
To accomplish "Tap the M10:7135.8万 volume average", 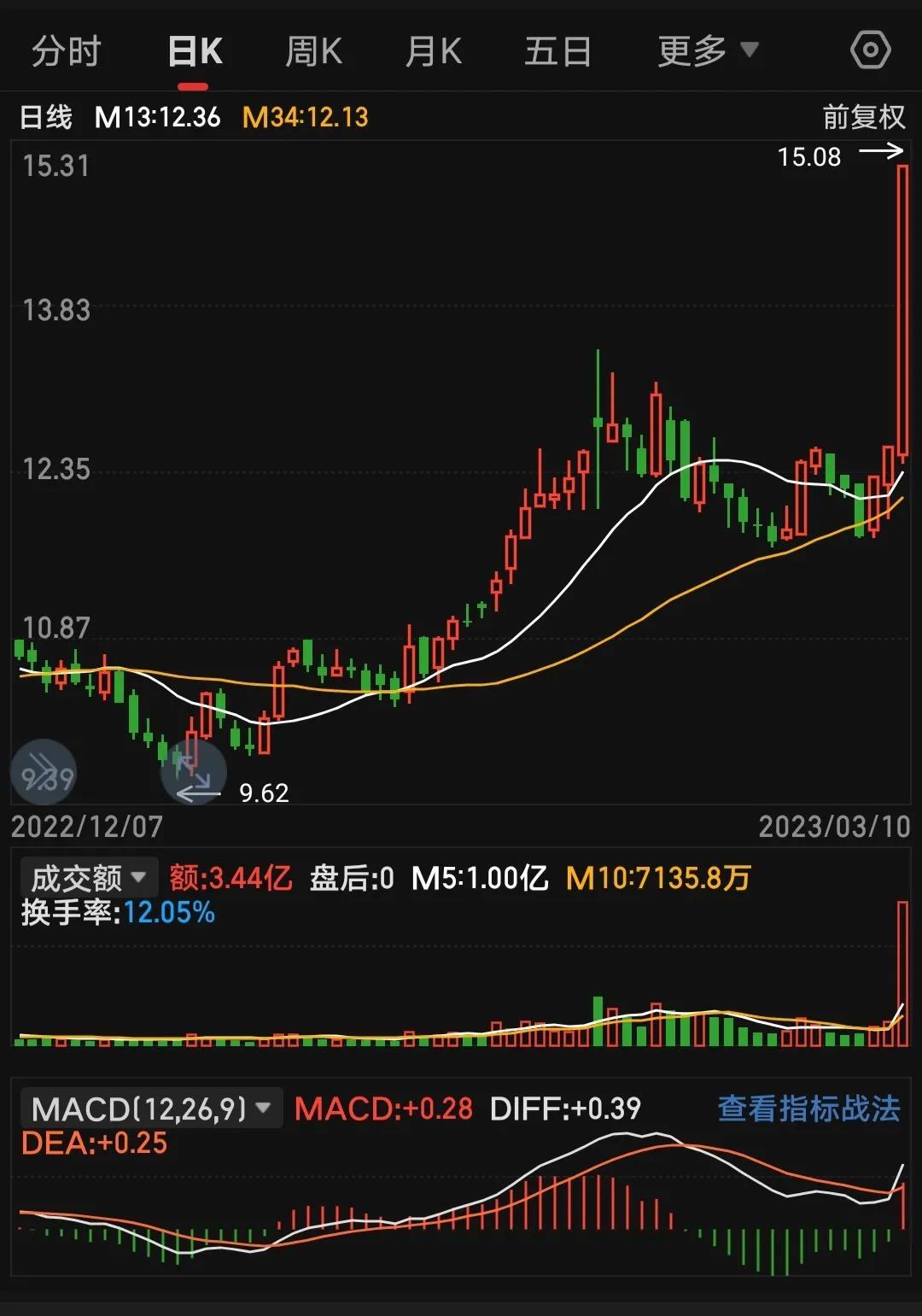I will [x=658, y=878].
